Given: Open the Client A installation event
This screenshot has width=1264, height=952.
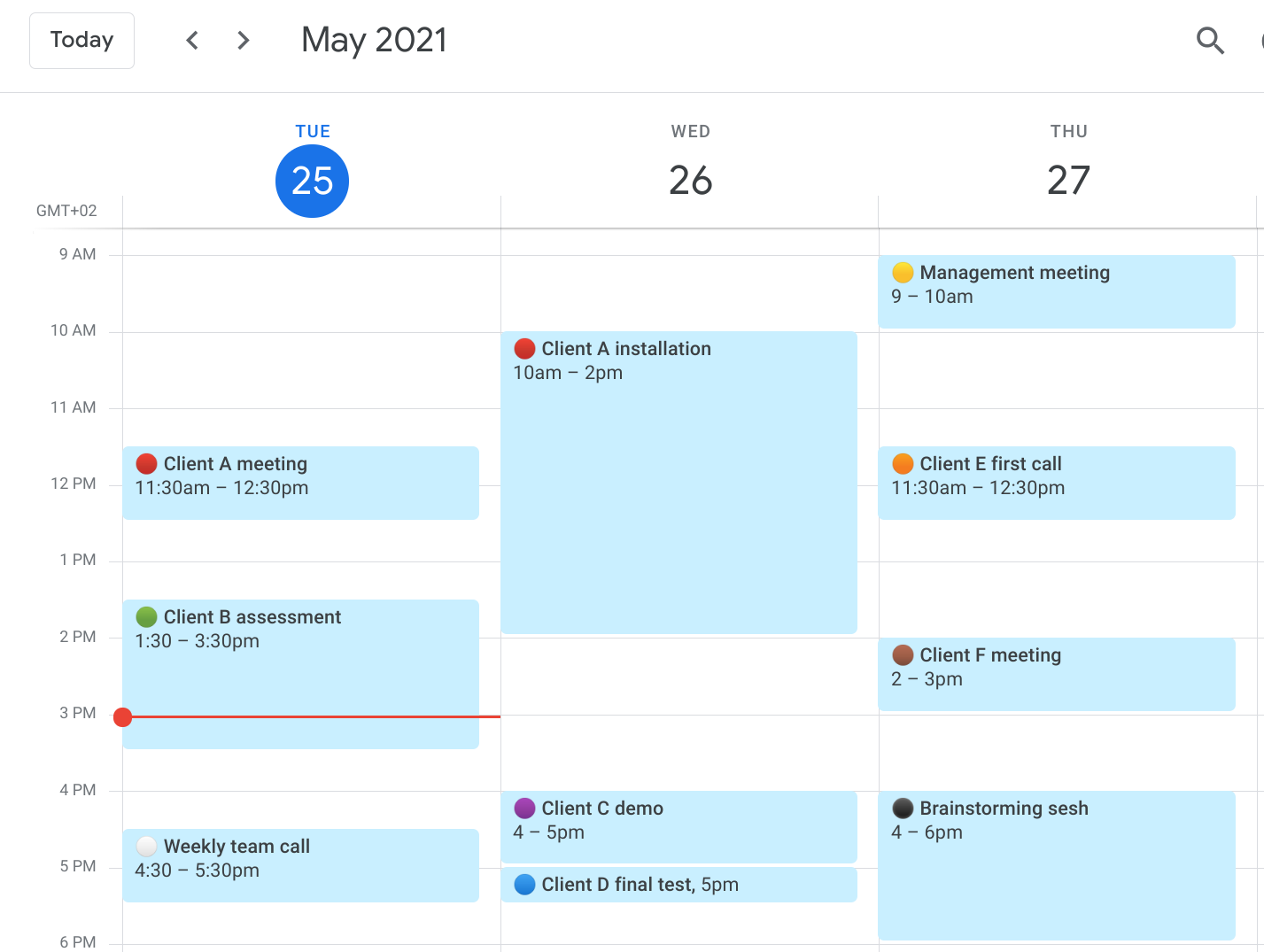Looking at the screenshot, I should 679,483.
